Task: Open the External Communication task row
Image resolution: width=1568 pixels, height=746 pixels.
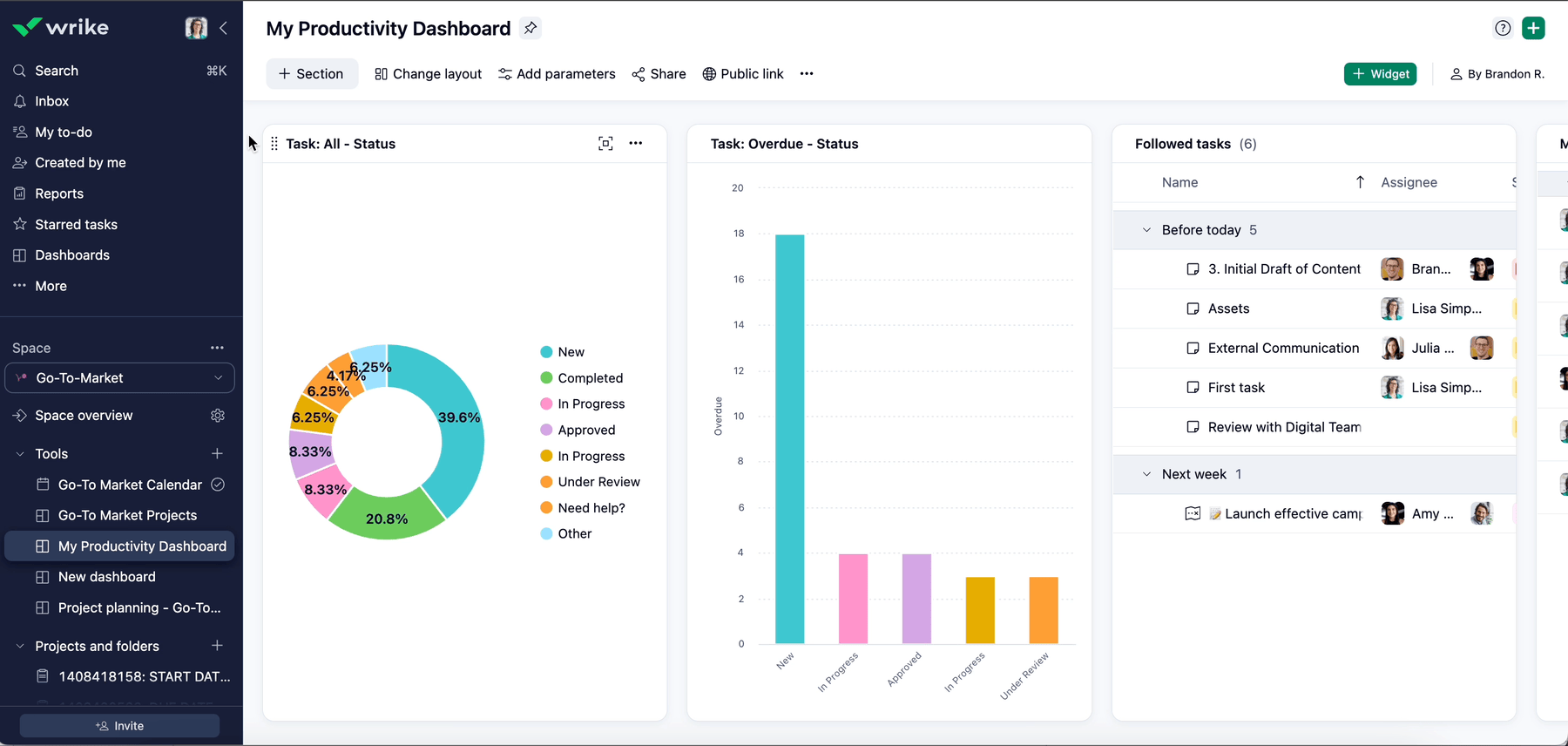Action: click(1282, 348)
